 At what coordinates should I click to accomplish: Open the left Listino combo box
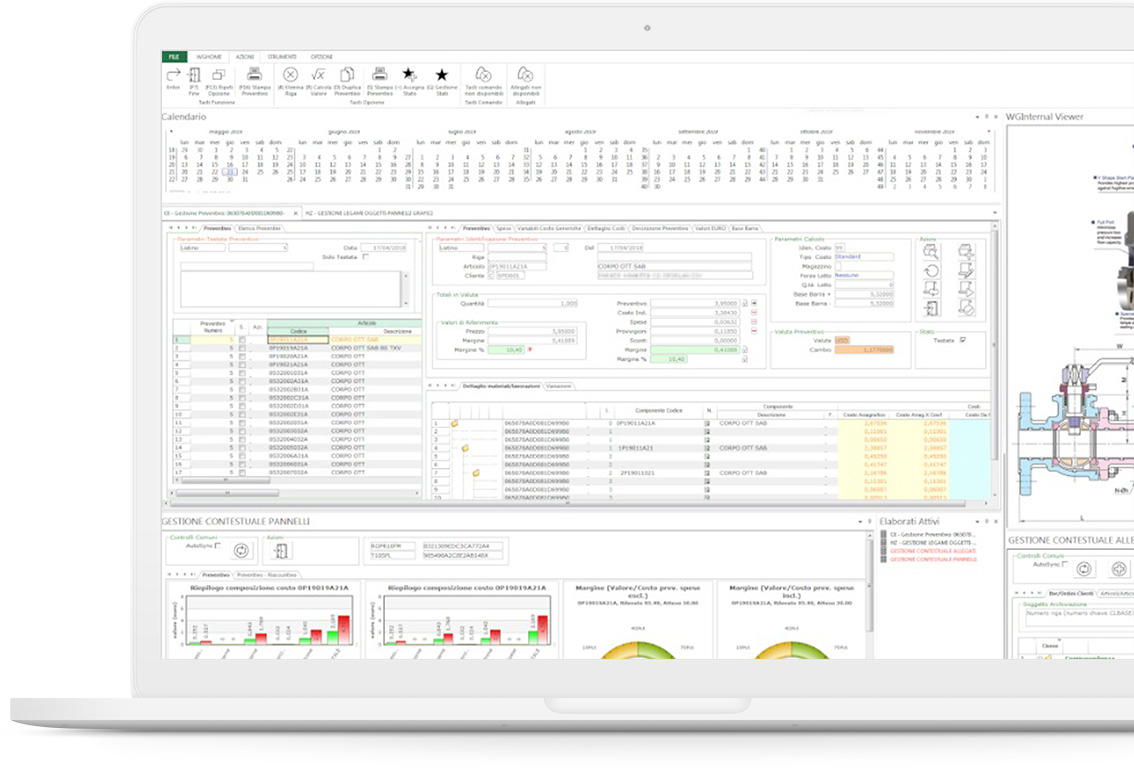click(x=202, y=248)
